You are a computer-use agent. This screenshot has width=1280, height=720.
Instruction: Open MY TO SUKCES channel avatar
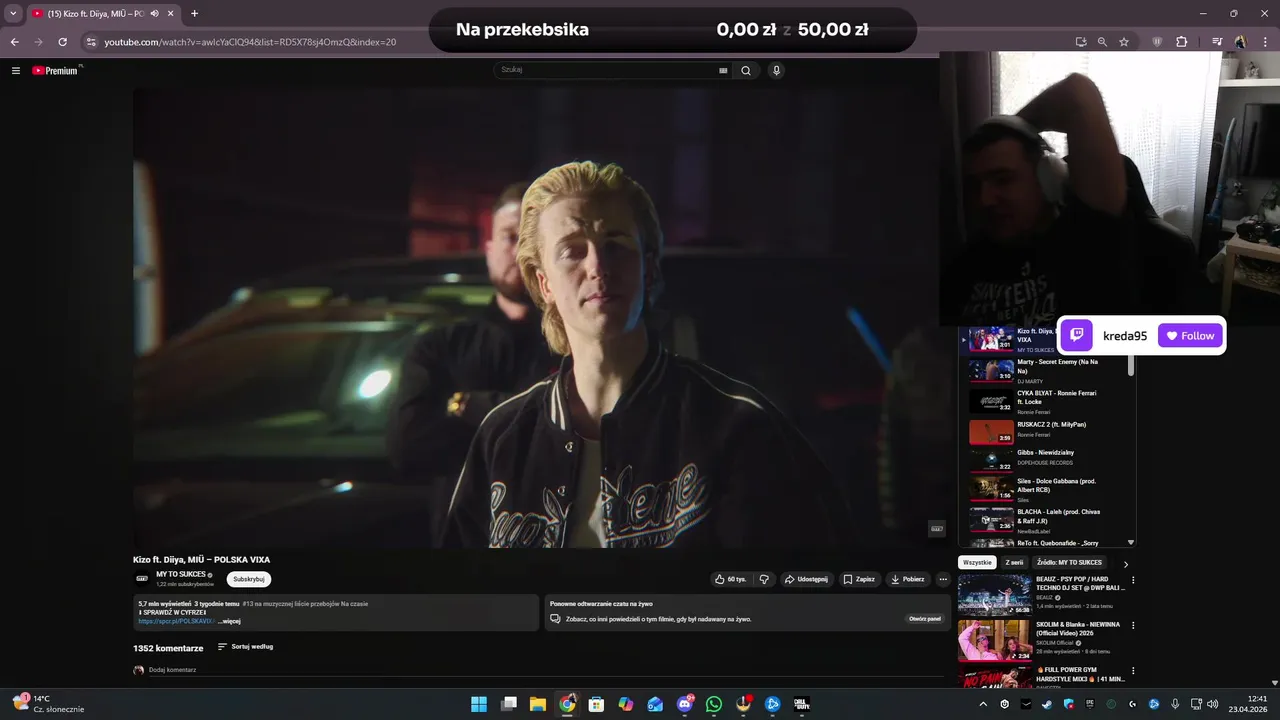click(141, 578)
